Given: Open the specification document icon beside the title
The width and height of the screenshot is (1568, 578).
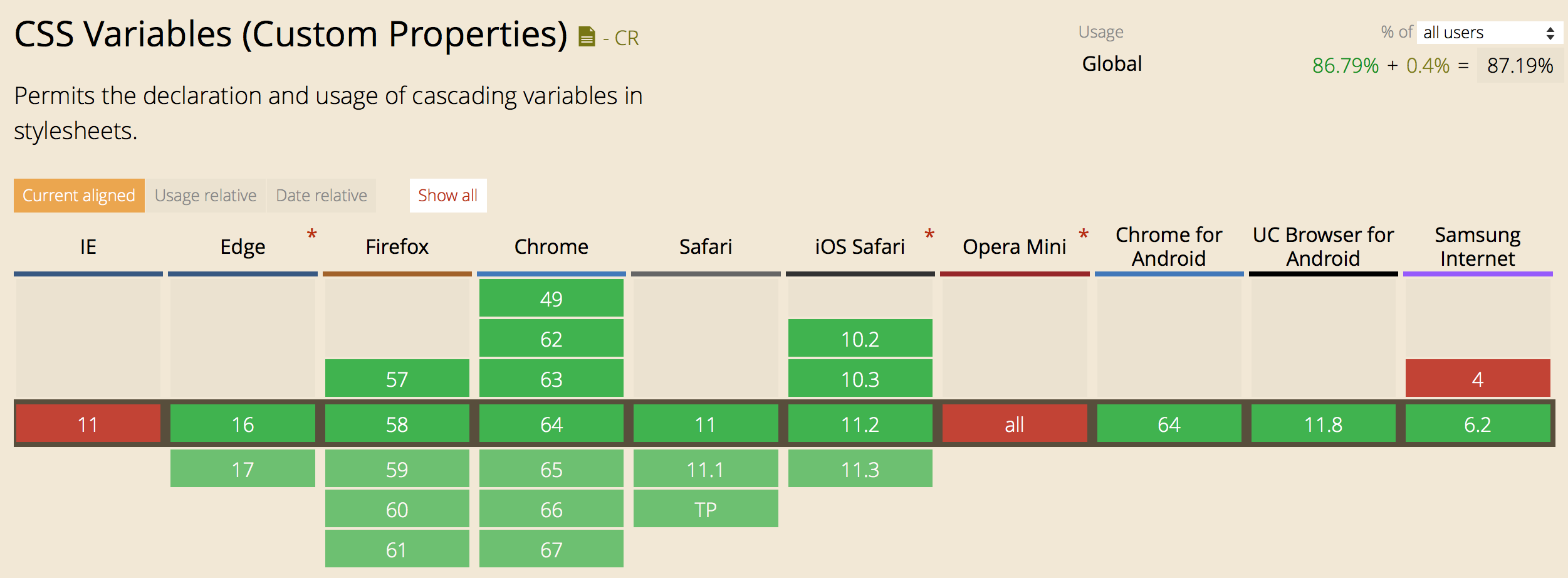Looking at the screenshot, I should click(585, 36).
